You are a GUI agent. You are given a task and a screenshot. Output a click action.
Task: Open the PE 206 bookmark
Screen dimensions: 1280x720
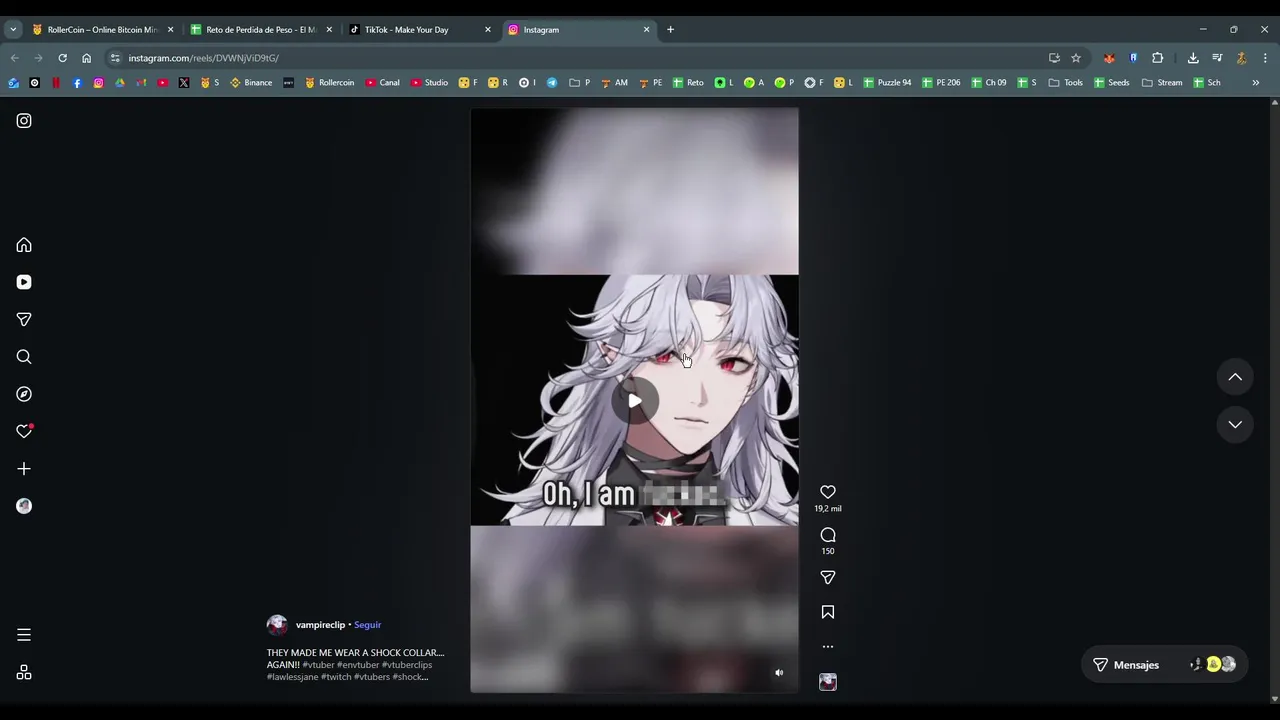pos(941,83)
